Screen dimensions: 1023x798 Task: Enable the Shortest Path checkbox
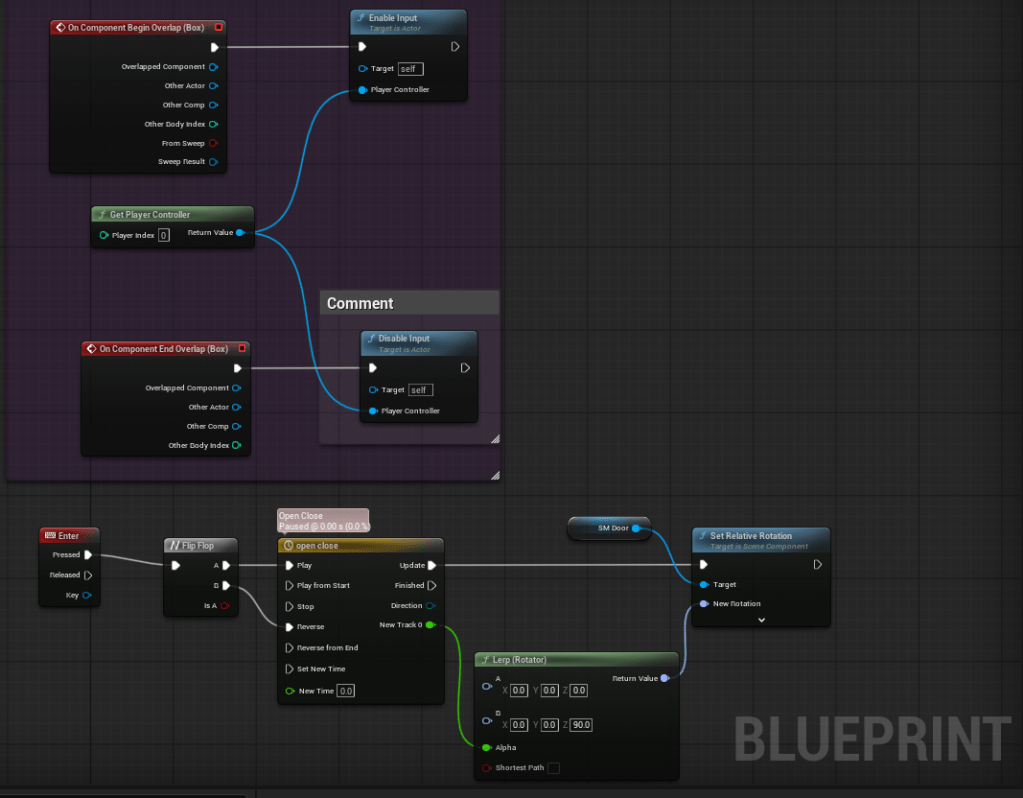pos(553,768)
